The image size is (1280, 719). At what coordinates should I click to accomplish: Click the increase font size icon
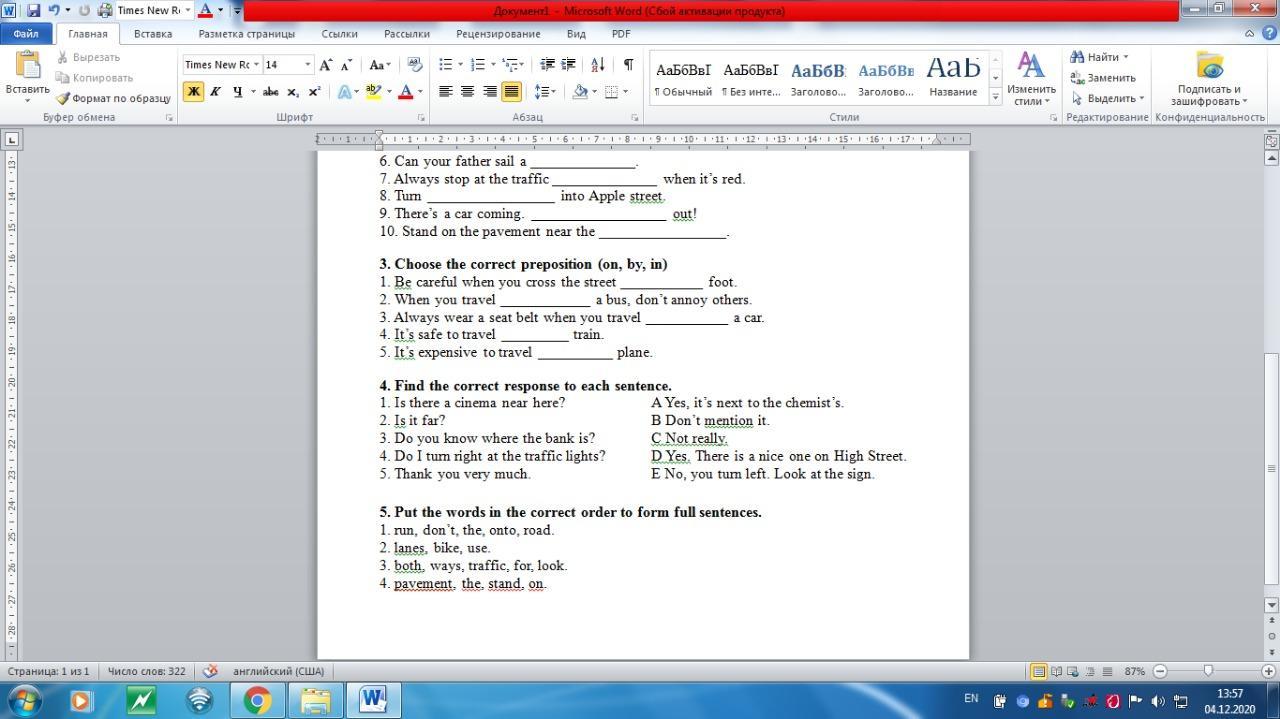[x=325, y=65]
